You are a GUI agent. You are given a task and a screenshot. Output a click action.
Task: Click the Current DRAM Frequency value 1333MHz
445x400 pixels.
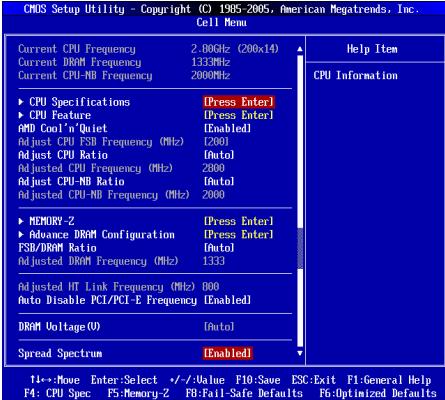210,62
